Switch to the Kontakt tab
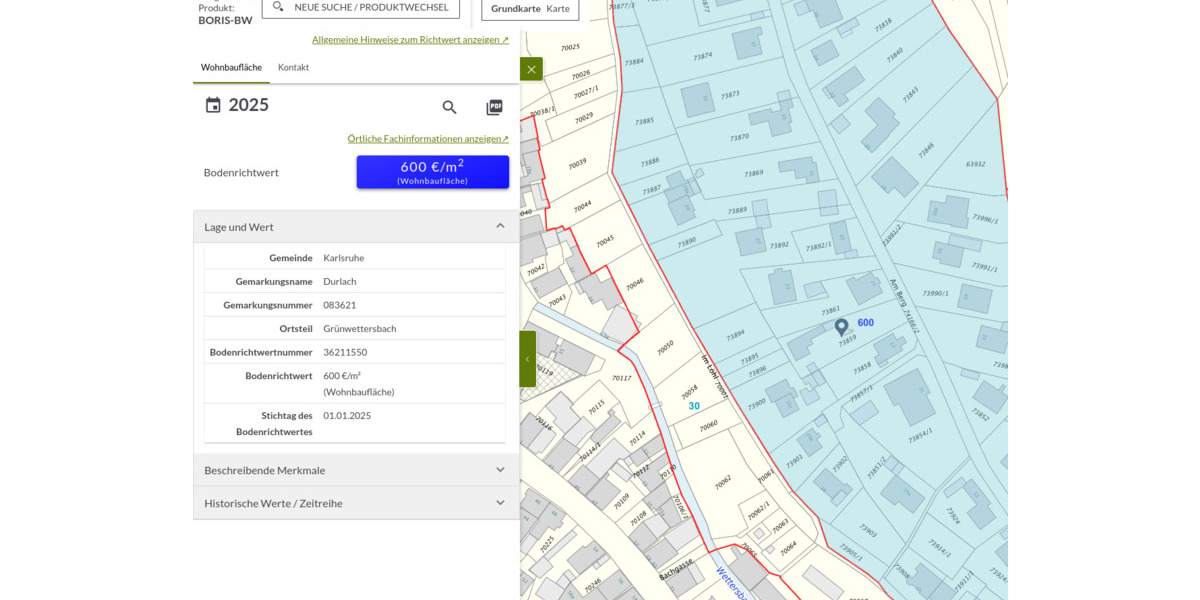The height and width of the screenshot is (600, 1200). pyautogui.click(x=293, y=67)
